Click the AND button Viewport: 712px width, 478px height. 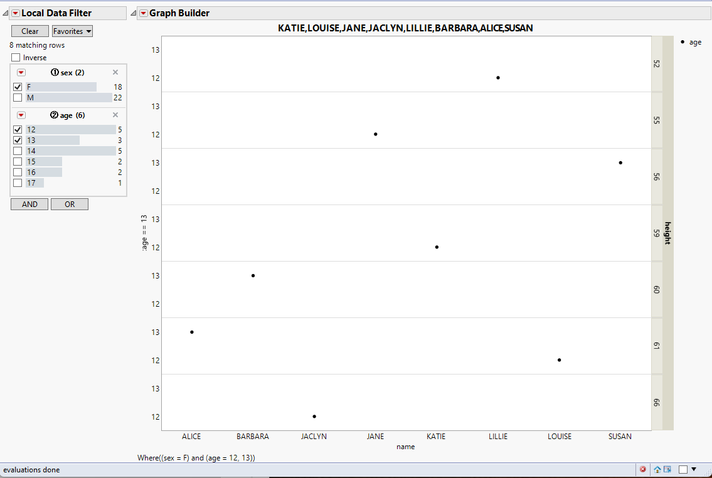point(30,204)
